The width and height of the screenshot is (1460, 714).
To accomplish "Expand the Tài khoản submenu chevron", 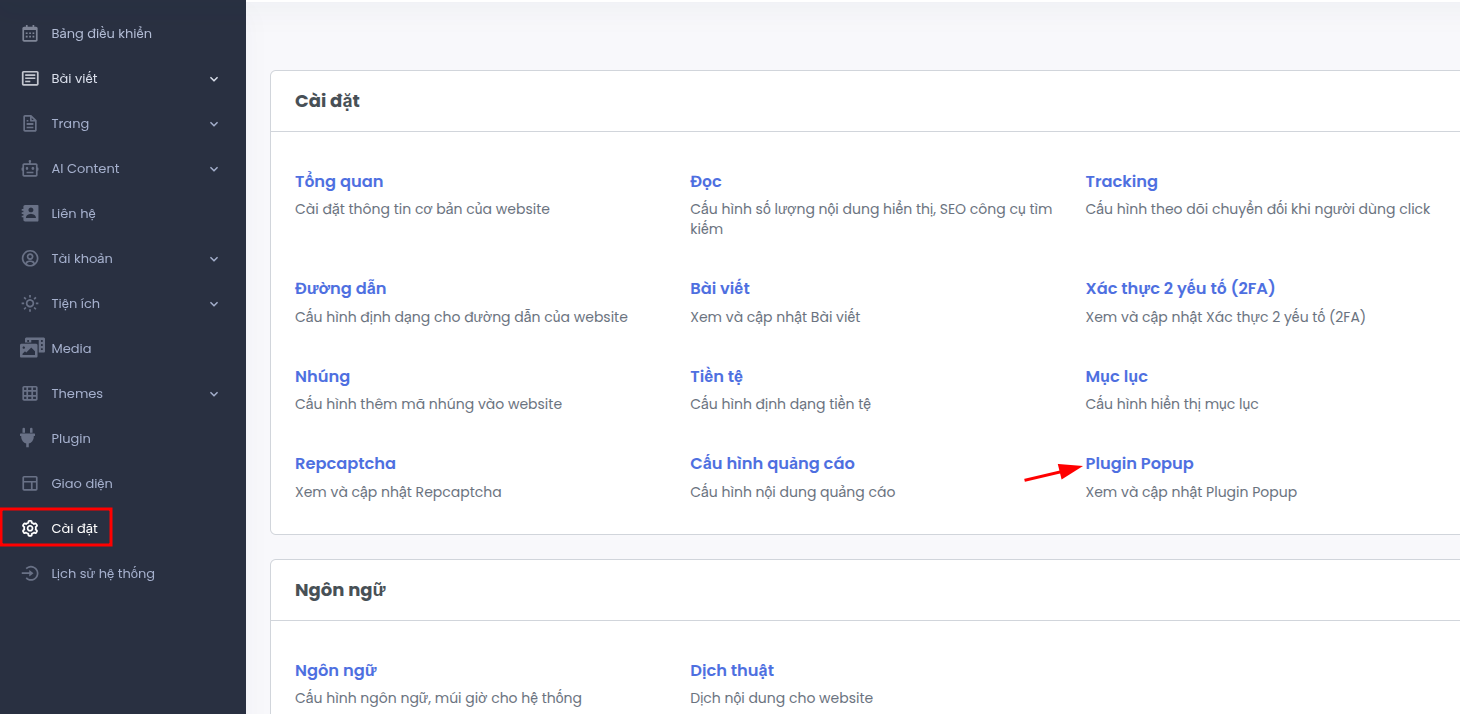I will click(x=214, y=259).
